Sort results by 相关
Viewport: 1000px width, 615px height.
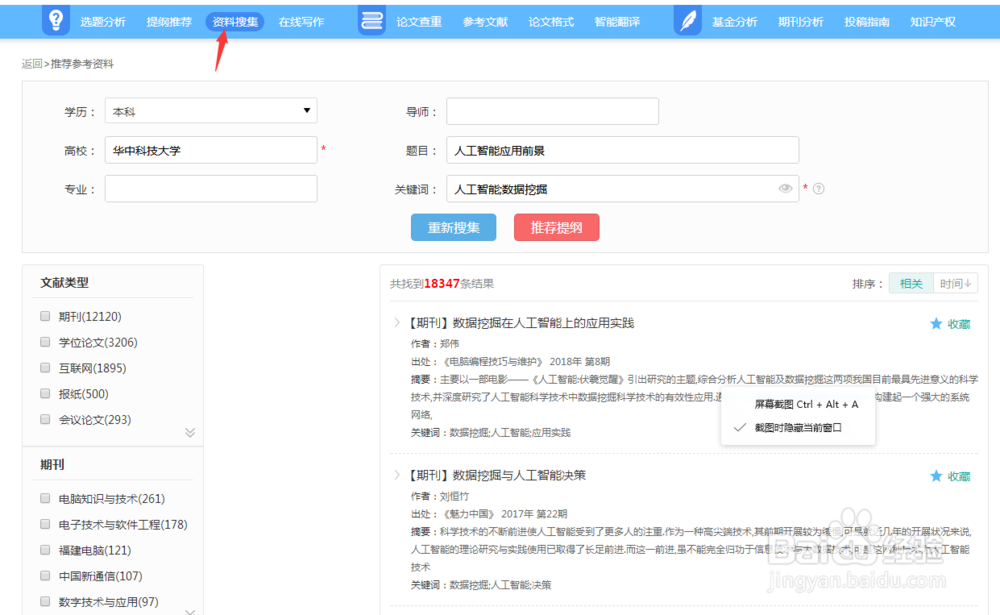(911, 283)
